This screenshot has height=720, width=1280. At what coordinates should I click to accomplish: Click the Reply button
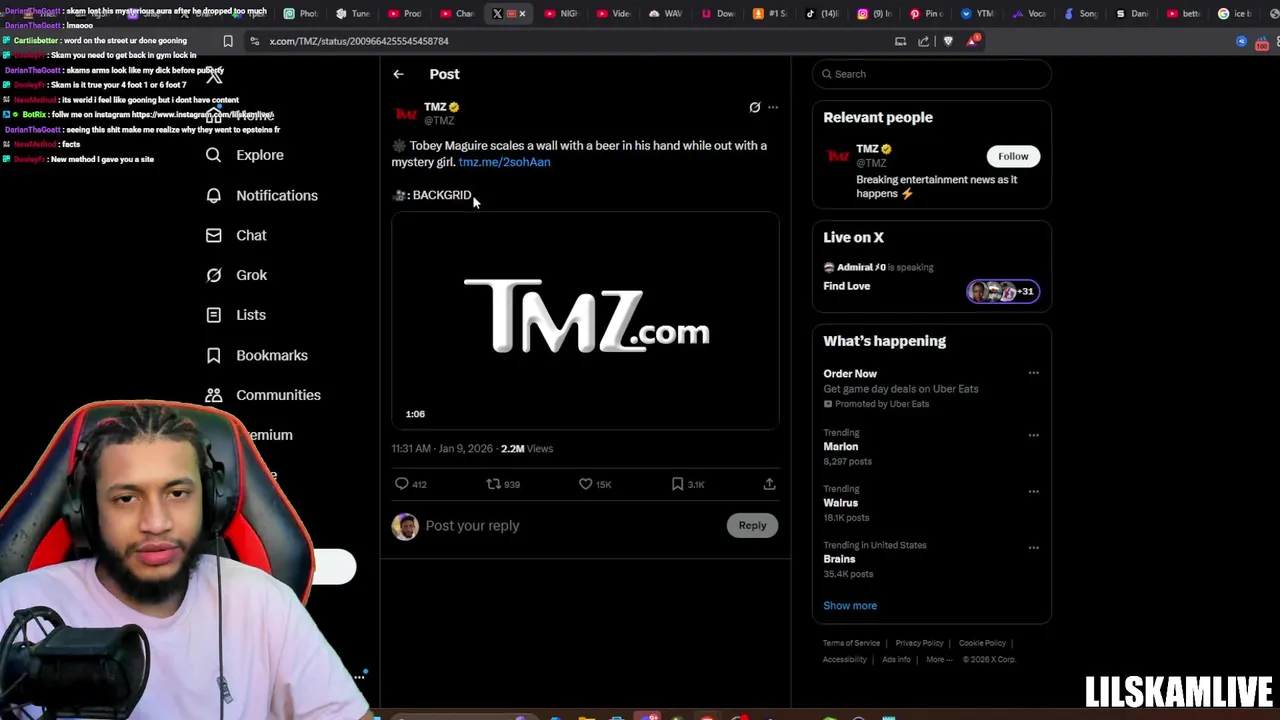[x=752, y=525]
